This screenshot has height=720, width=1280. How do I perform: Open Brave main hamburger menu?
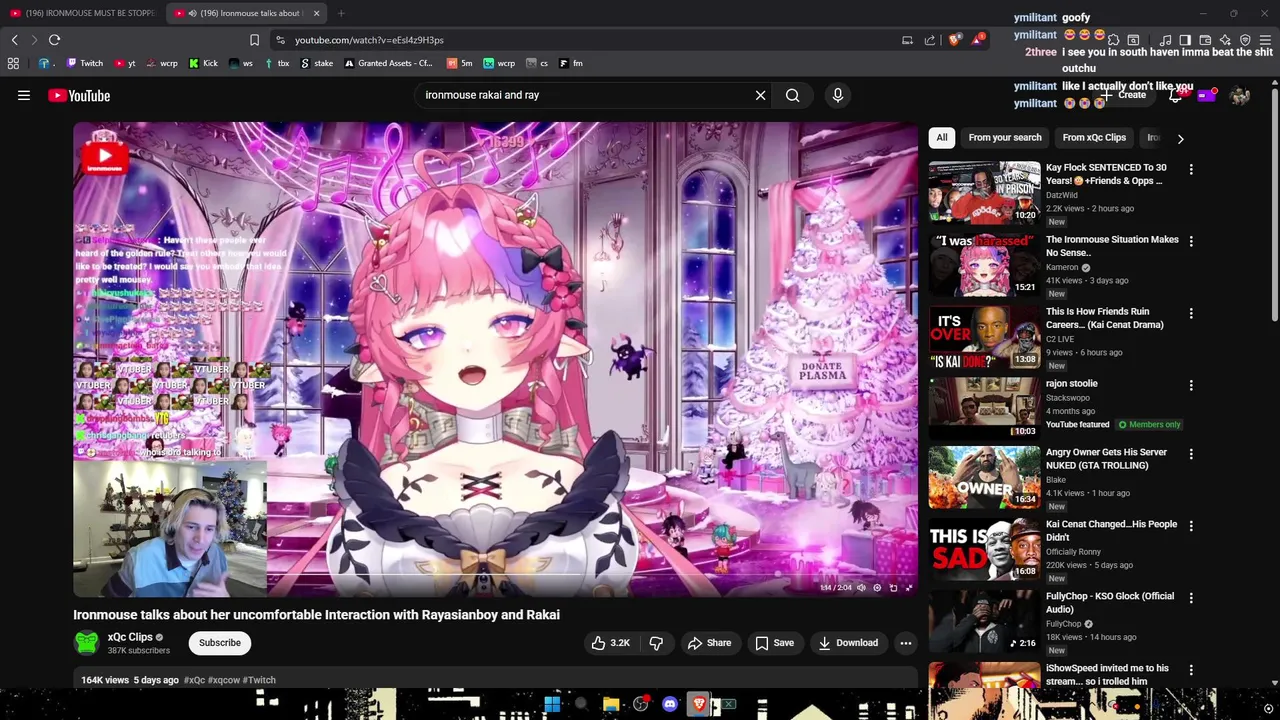(x=1265, y=40)
